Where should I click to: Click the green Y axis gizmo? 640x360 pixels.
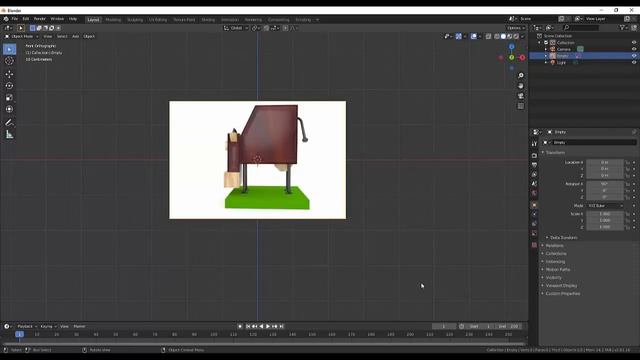(511, 58)
